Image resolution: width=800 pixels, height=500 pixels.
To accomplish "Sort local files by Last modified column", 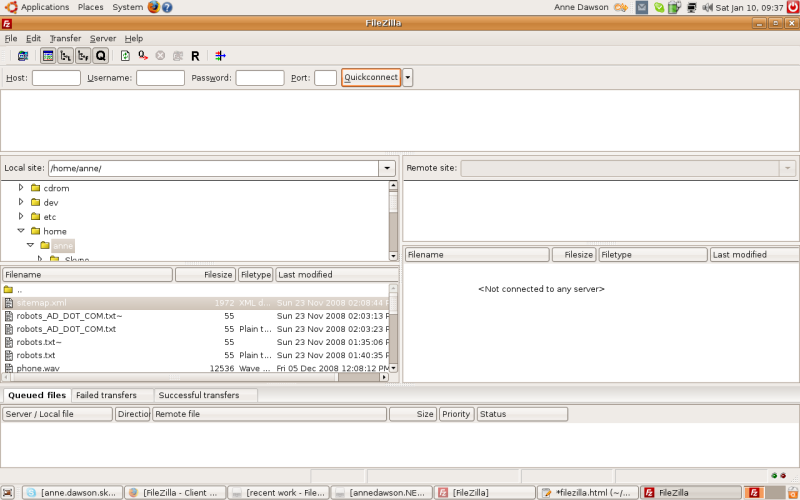I will (x=337, y=274).
